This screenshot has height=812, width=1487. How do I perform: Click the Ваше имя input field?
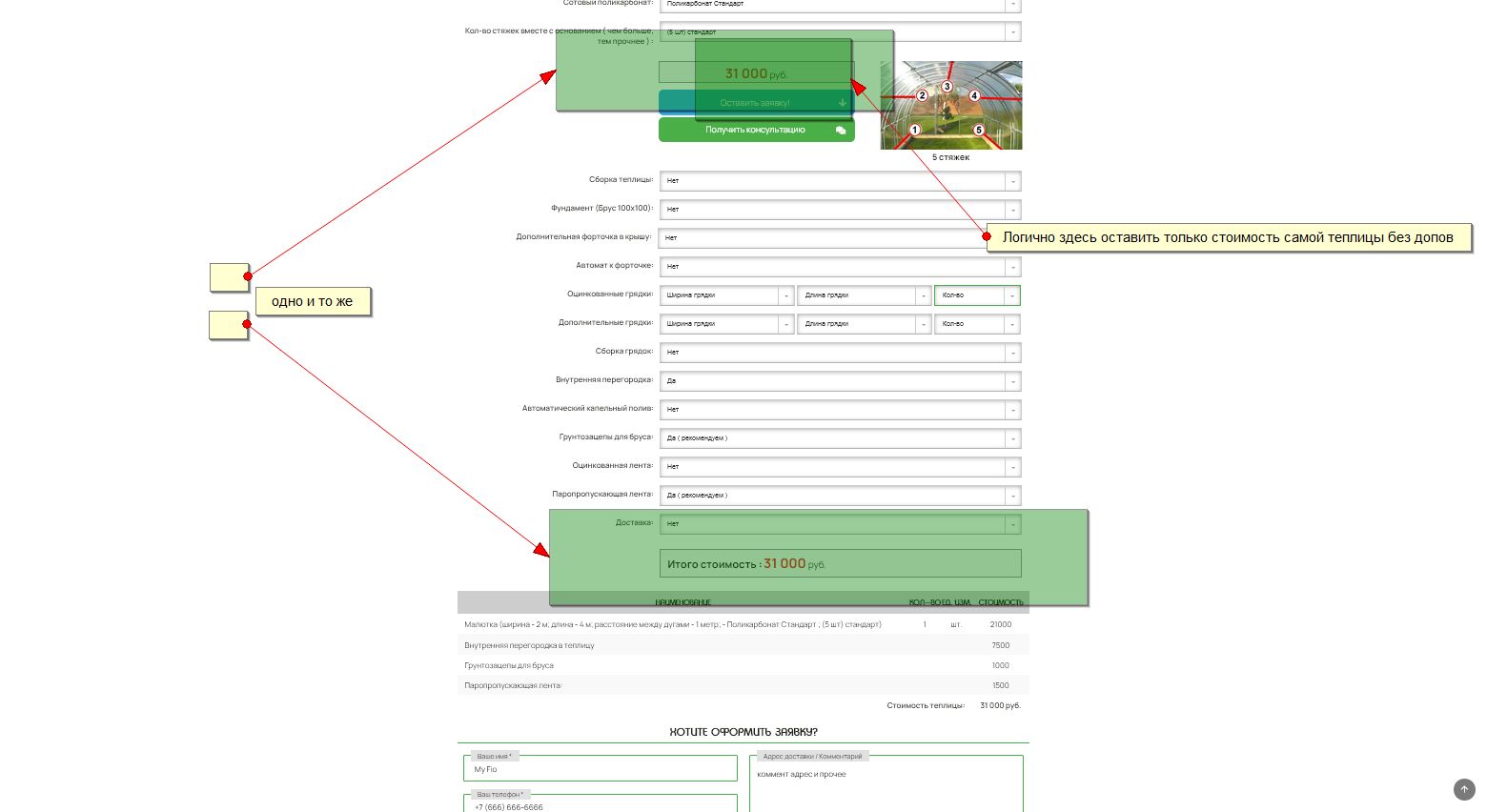pyautogui.click(x=601, y=769)
